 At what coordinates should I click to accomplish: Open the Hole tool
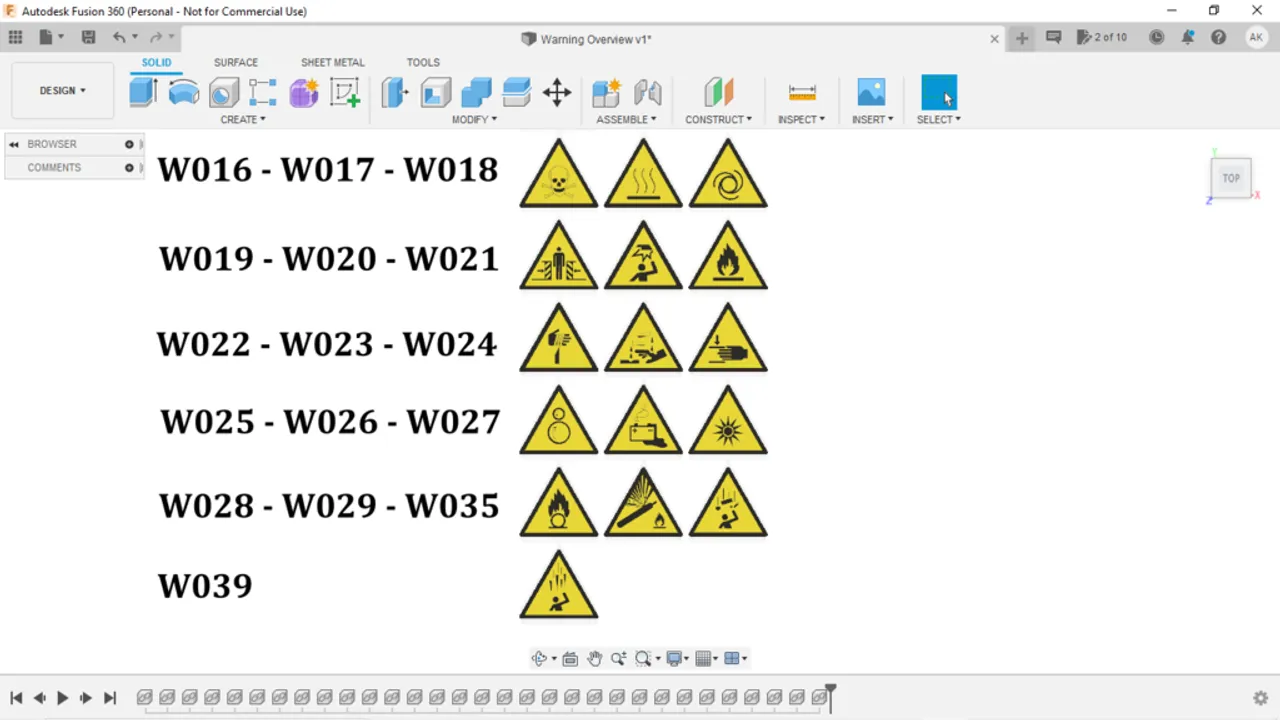pyautogui.click(x=223, y=92)
